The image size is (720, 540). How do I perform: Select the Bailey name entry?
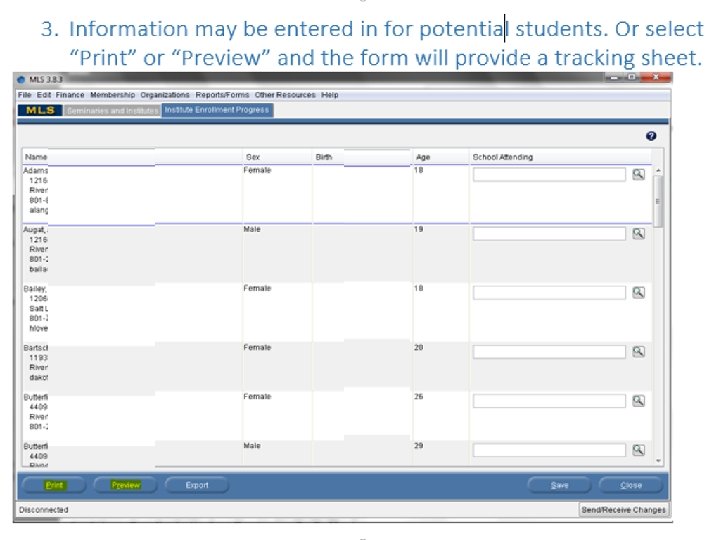[x=35, y=288]
